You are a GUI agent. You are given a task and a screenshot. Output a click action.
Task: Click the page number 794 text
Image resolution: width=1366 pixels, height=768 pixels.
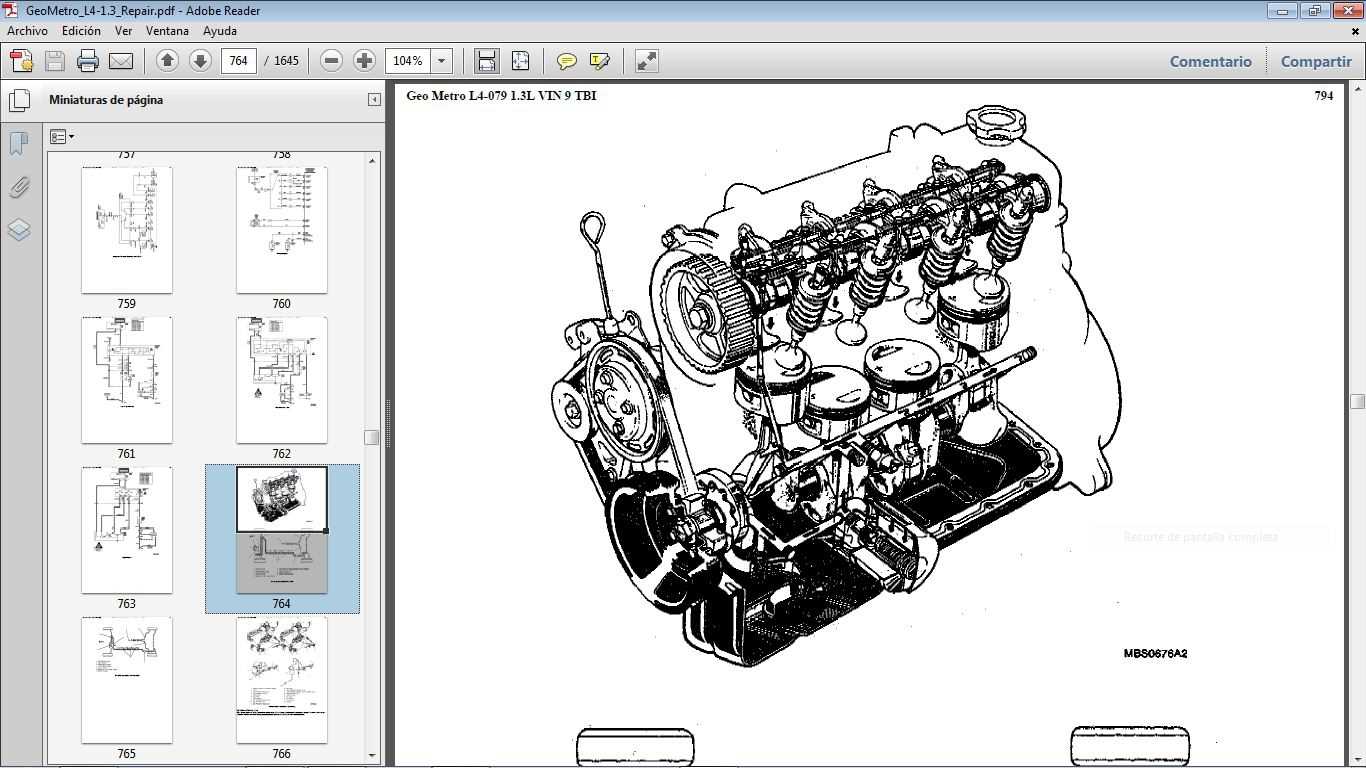pos(1324,96)
